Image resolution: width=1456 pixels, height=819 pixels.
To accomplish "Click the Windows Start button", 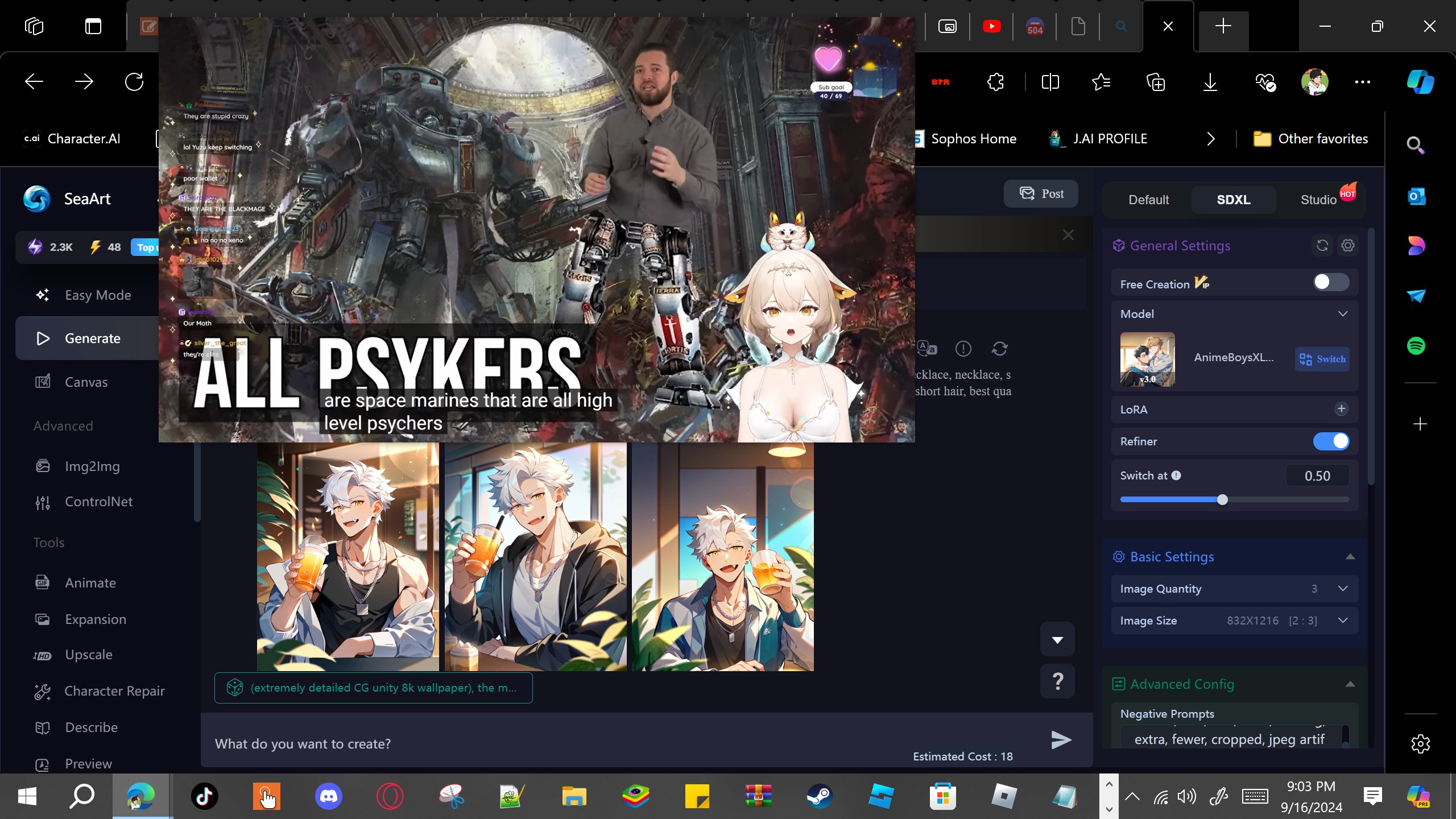I will pos(27,796).
